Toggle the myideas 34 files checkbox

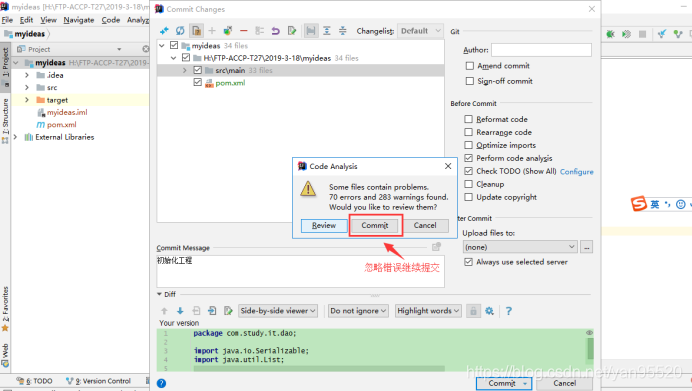coord(174,45)
